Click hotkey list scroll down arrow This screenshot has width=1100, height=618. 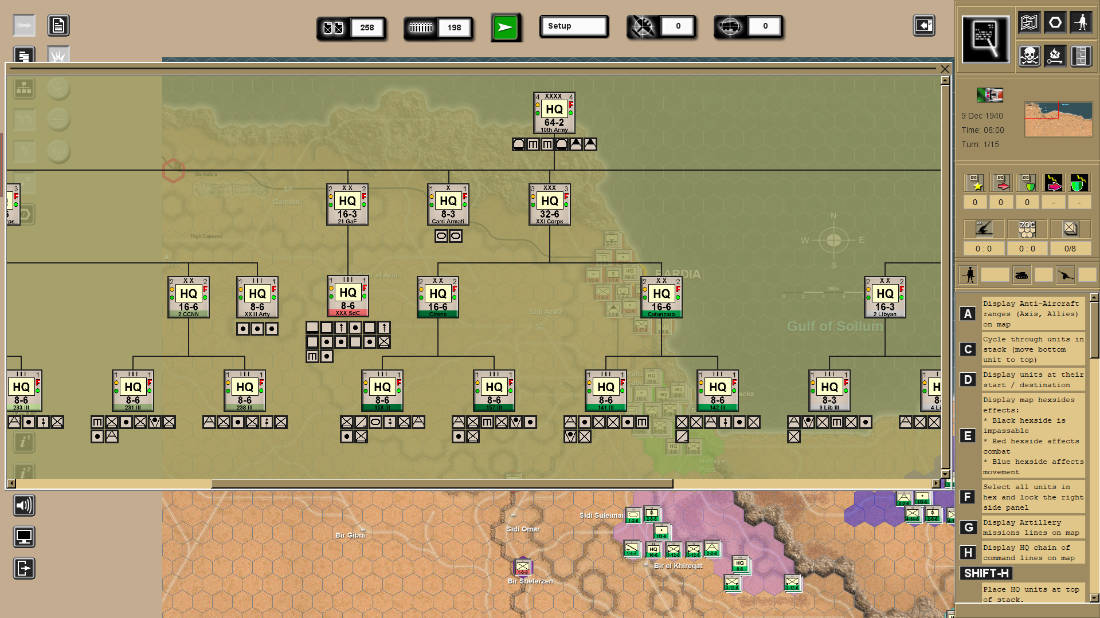click(x=1093, y=598)
